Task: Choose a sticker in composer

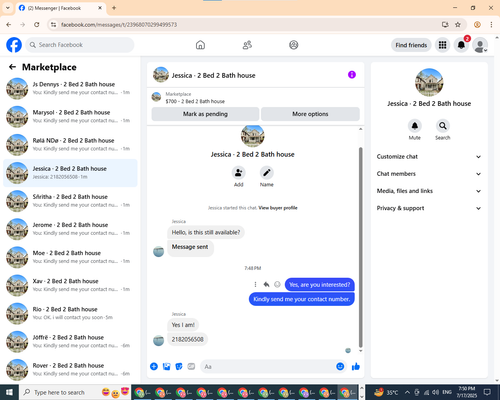Action: (x=179, y=367)
